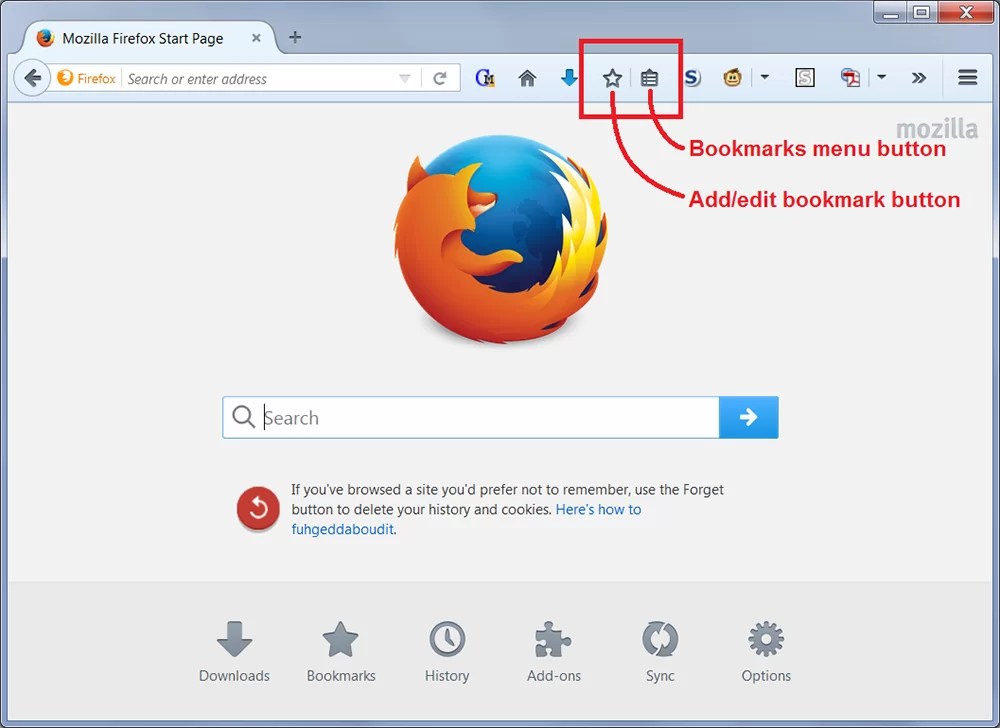Image resolution: width=1000 pixels, height=728 pixels.
Task: Click the magnifier icon in search box
Action: click(x=243, y=417)
